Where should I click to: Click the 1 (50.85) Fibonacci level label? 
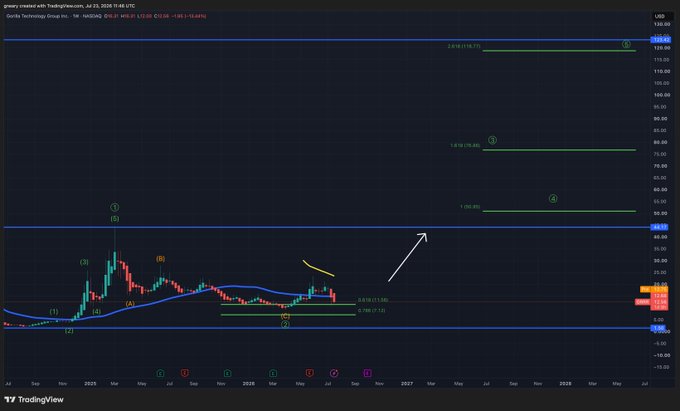pos(470,207)
